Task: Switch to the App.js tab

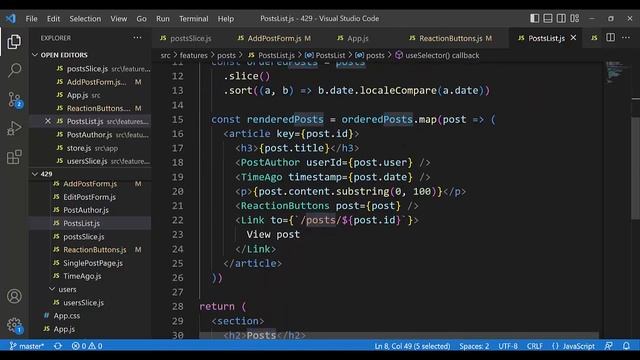Action: point(358,38)
